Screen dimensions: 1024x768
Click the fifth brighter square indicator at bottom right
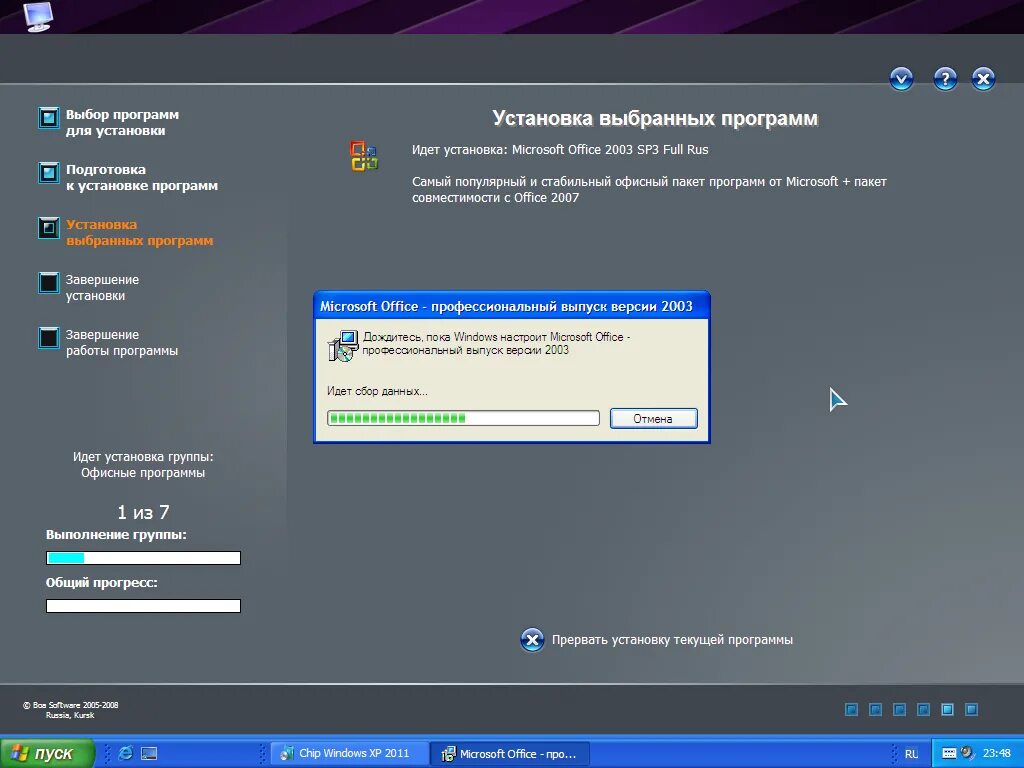[947, 709]
